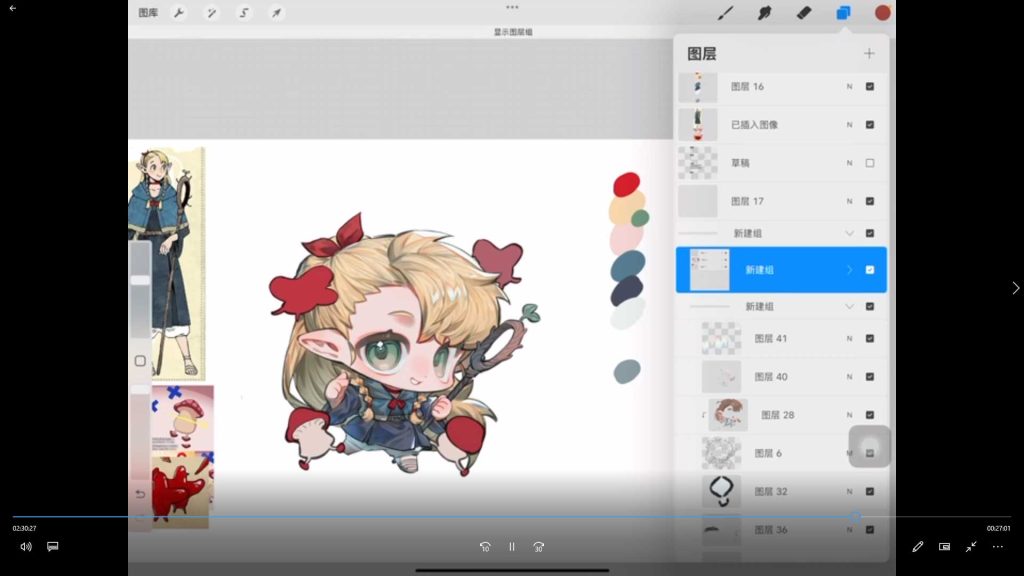
Task: Collapse the 新建组 group below 图层 17
Action: pyautogui.click(x=850, y=233)
